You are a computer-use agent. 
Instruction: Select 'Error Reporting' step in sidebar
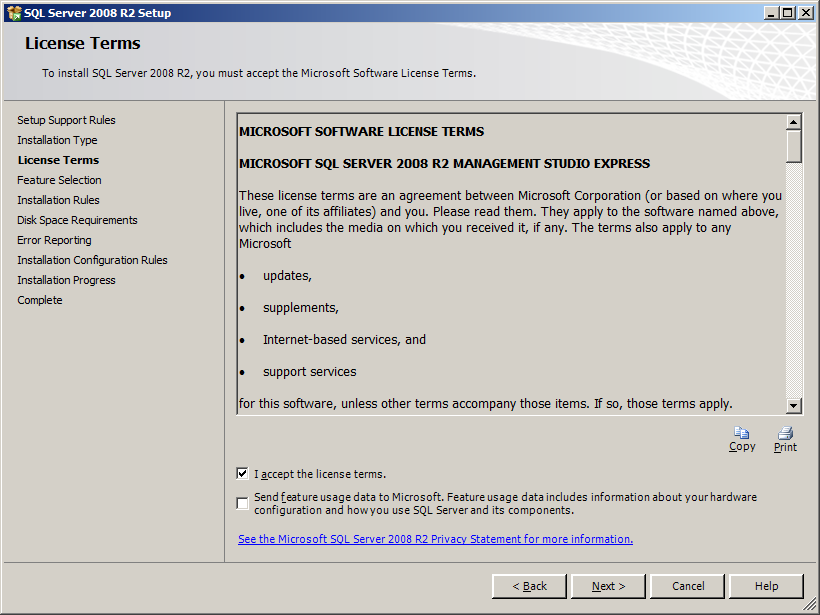click(54, 240)
